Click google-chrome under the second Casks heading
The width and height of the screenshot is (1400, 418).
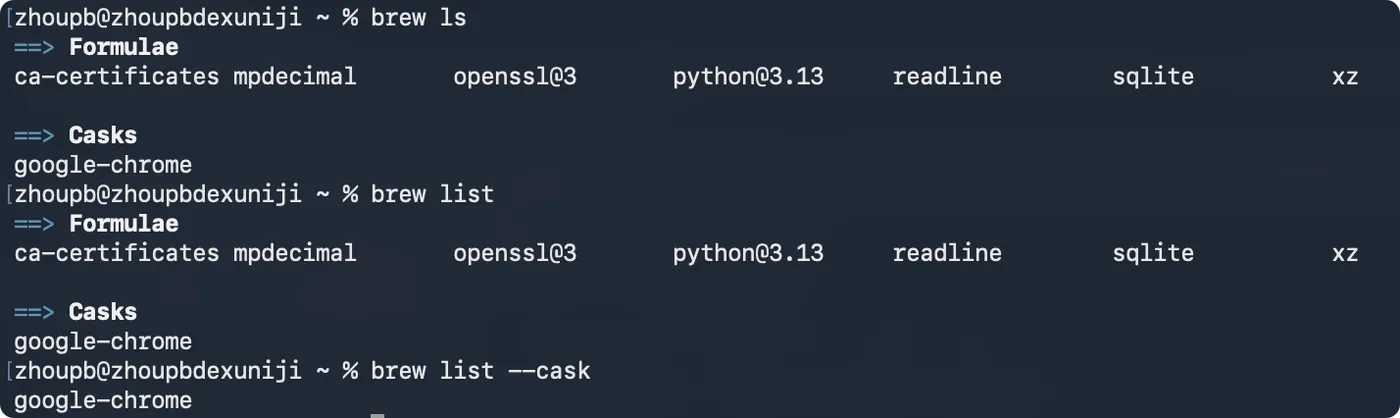(x=103, y=341)
